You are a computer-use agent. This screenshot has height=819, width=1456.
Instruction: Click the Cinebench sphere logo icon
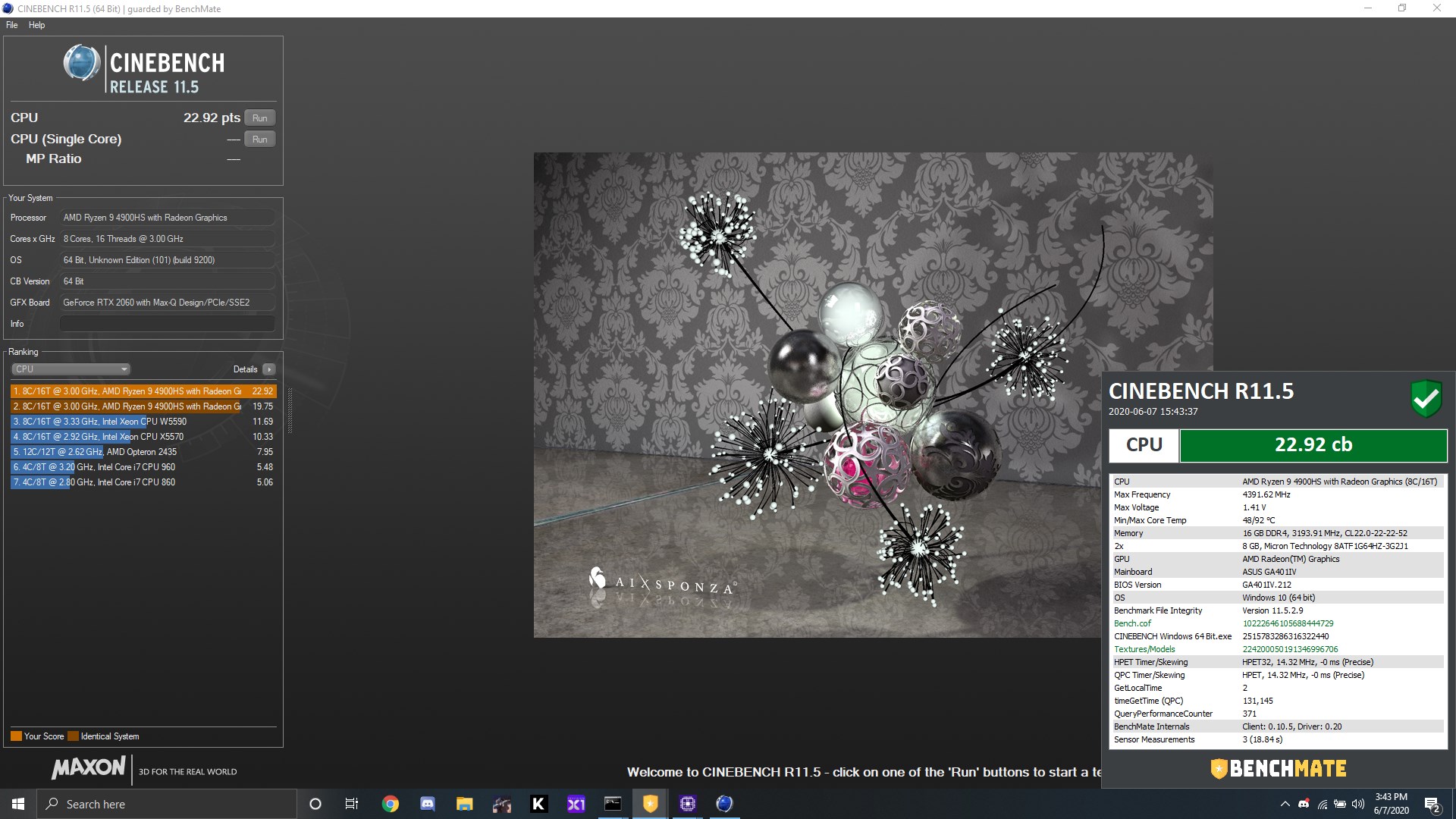pos(81,63)
